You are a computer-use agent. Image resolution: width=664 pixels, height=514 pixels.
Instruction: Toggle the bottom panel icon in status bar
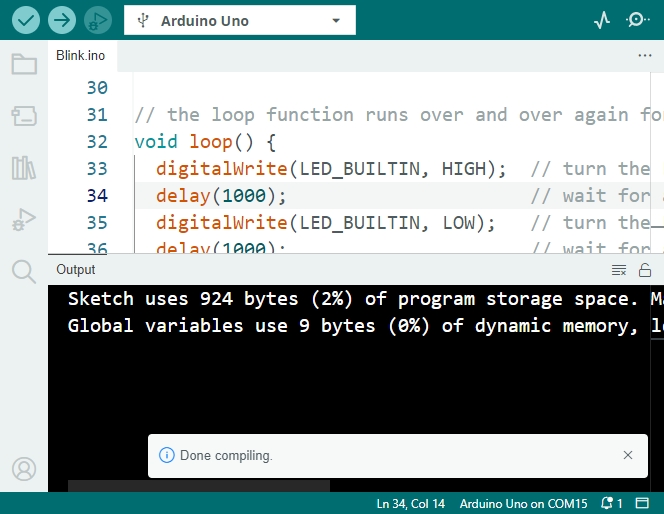[x=642, y=503]
